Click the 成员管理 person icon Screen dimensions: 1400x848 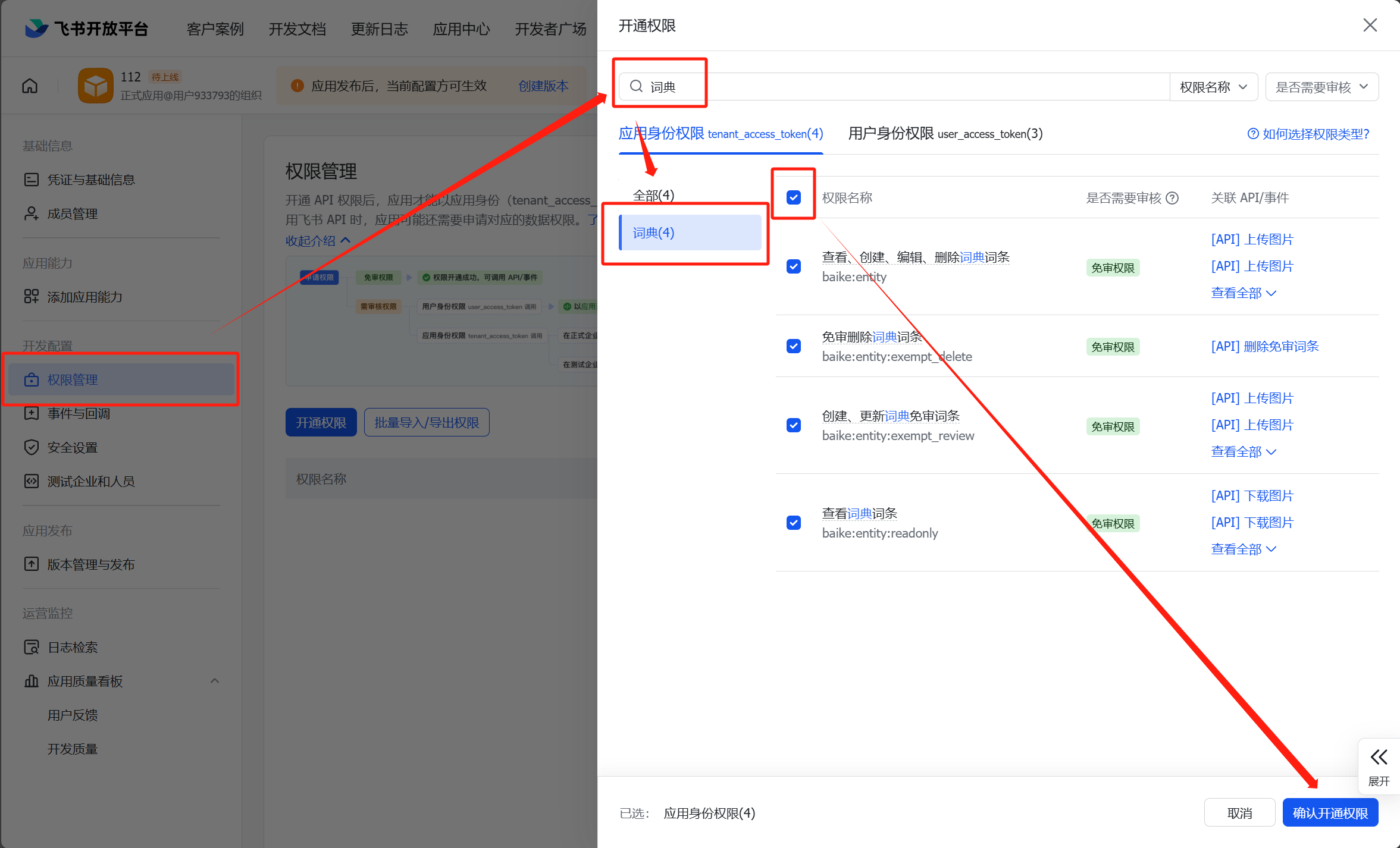tap(31, 213)
